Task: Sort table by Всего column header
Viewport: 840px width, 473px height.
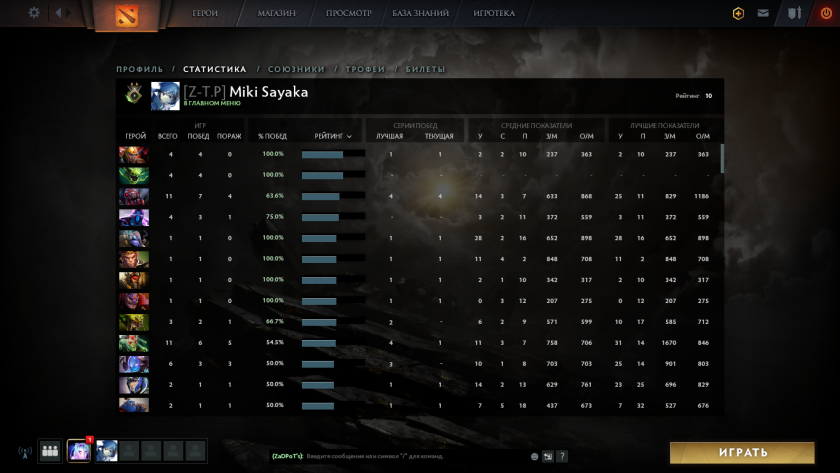Action: click(168, 136)
